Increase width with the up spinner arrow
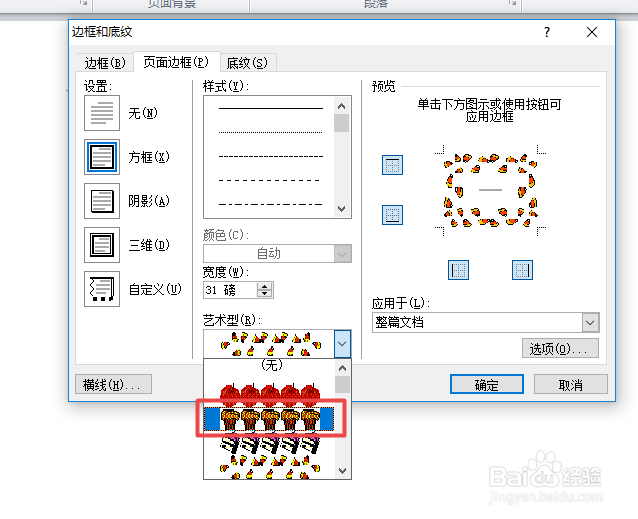Image resolution: width=638 pixels, height=519 pixels. click(x=264, y=286)
